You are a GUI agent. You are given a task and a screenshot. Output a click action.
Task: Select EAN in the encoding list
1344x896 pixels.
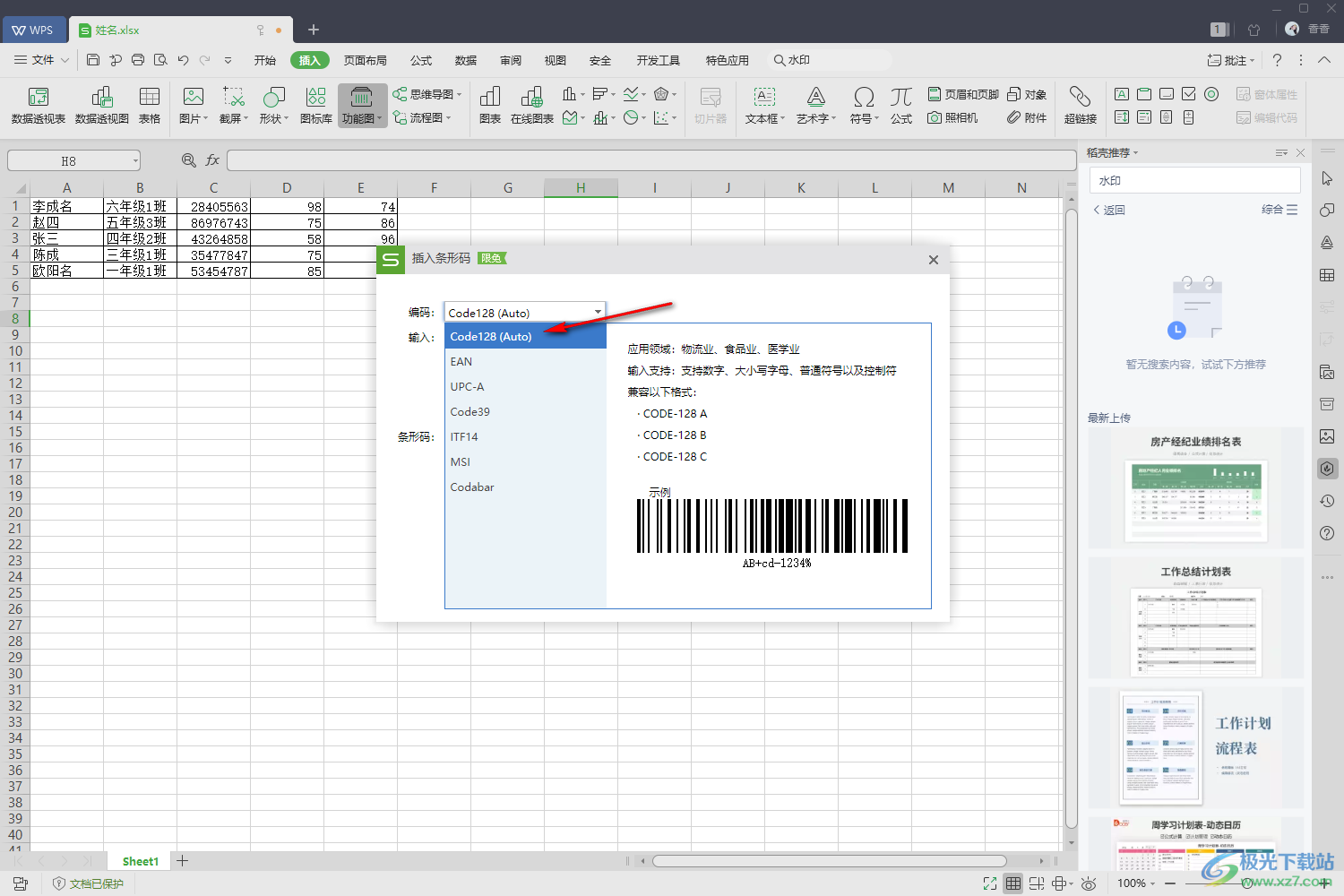pyautogui.click(x=461, y=362)
